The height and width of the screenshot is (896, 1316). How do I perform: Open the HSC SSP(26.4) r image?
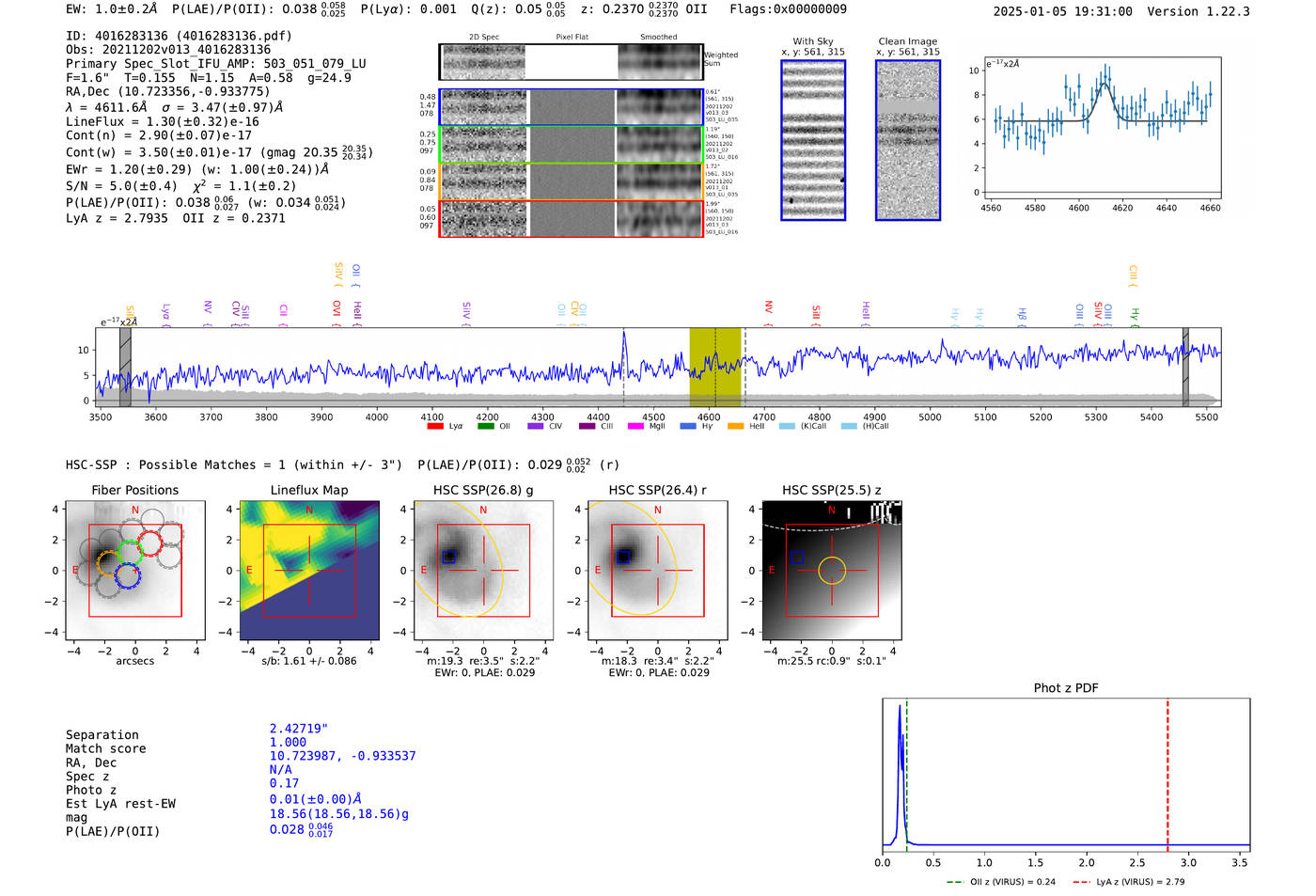658,570
